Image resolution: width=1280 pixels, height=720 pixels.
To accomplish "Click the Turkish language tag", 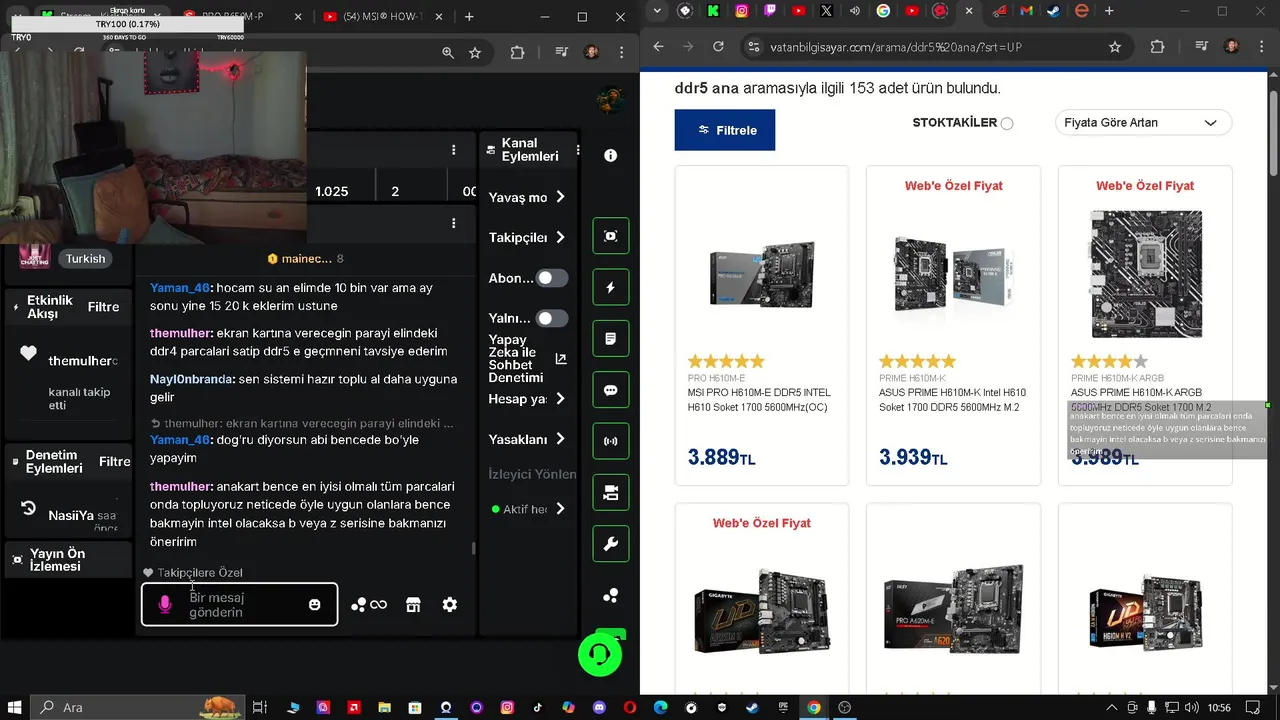I will click(x=85, y=258).
